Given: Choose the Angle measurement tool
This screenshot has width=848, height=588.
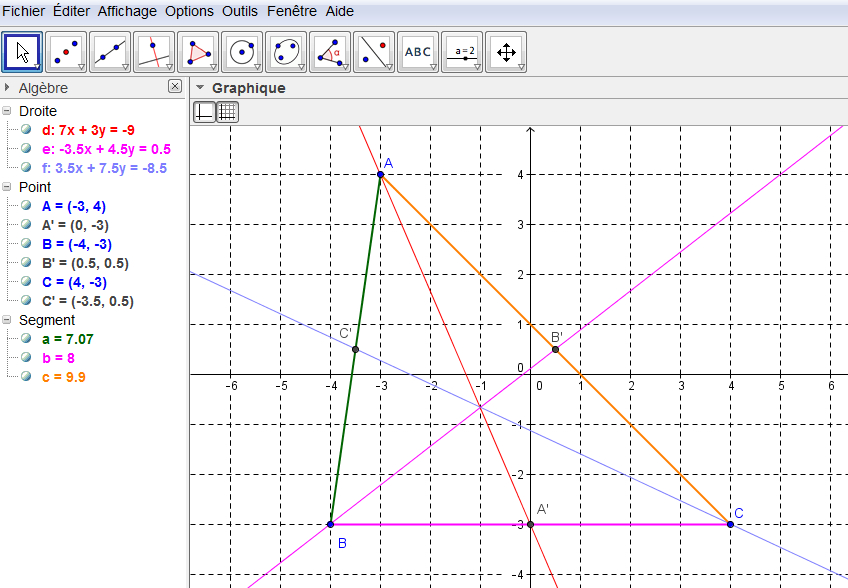Looking at the screenshot, I should (x=330, y=52).
